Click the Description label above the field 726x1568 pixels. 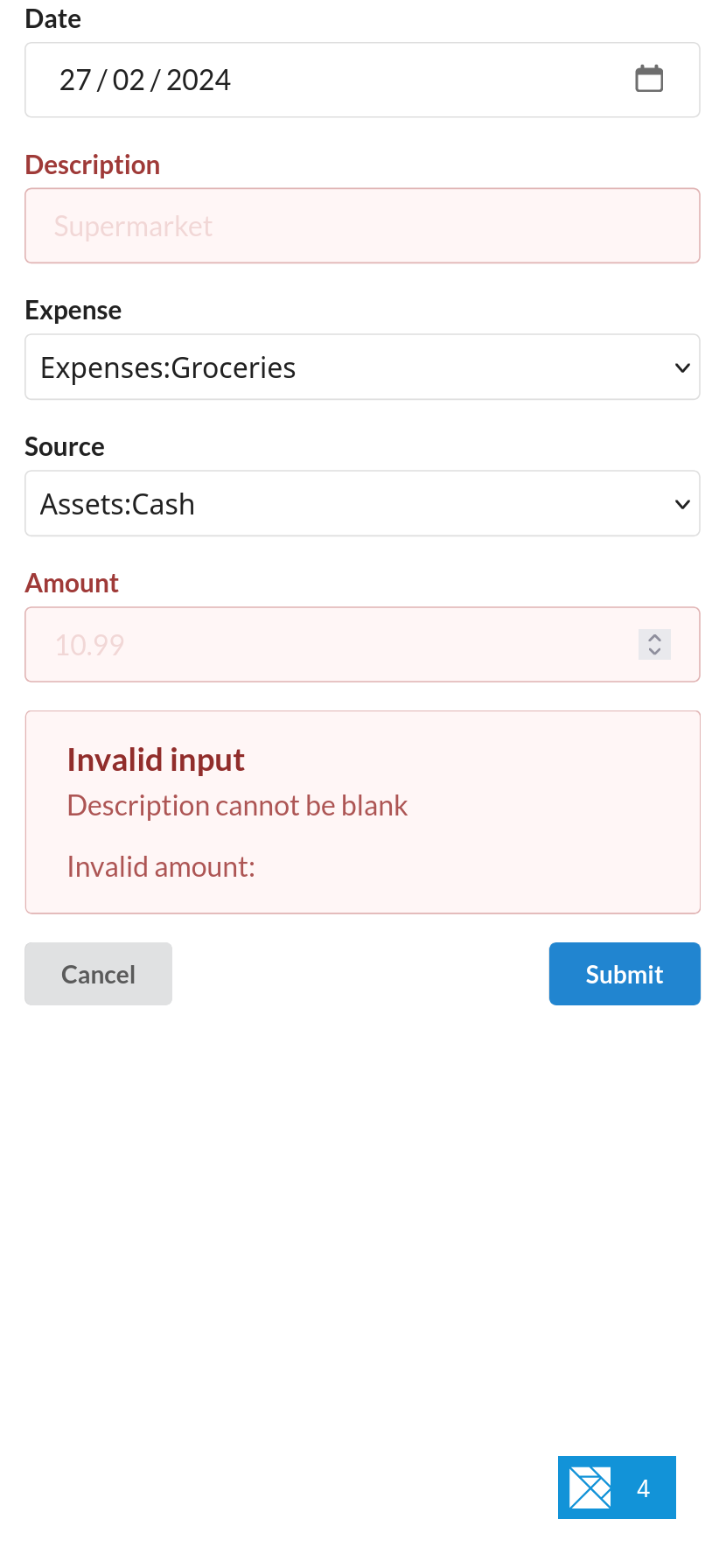[x=92, y=164]
